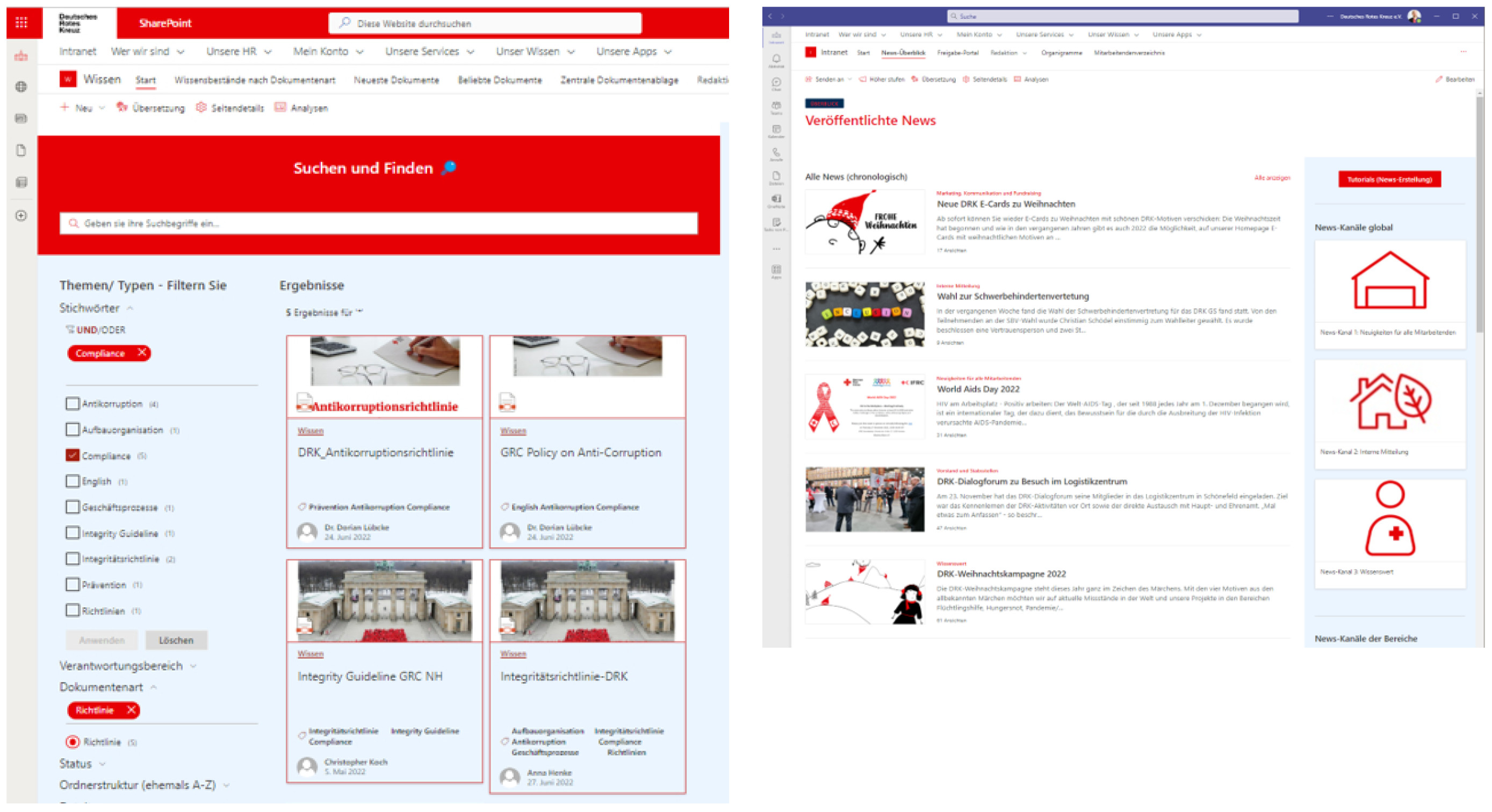Viewport: 1492px width, 812px height.
Task: Open Beliebte Dokumente tab in Wissen
Action: coord(500,80)
